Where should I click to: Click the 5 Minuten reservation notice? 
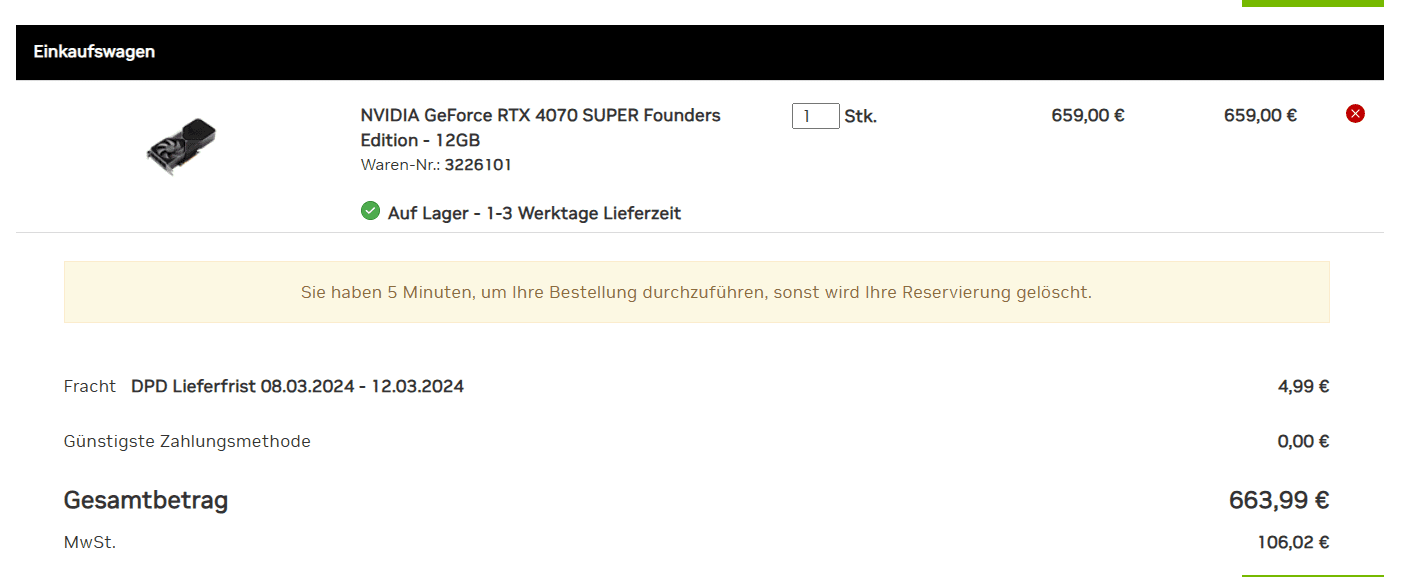tap(696, 292)
